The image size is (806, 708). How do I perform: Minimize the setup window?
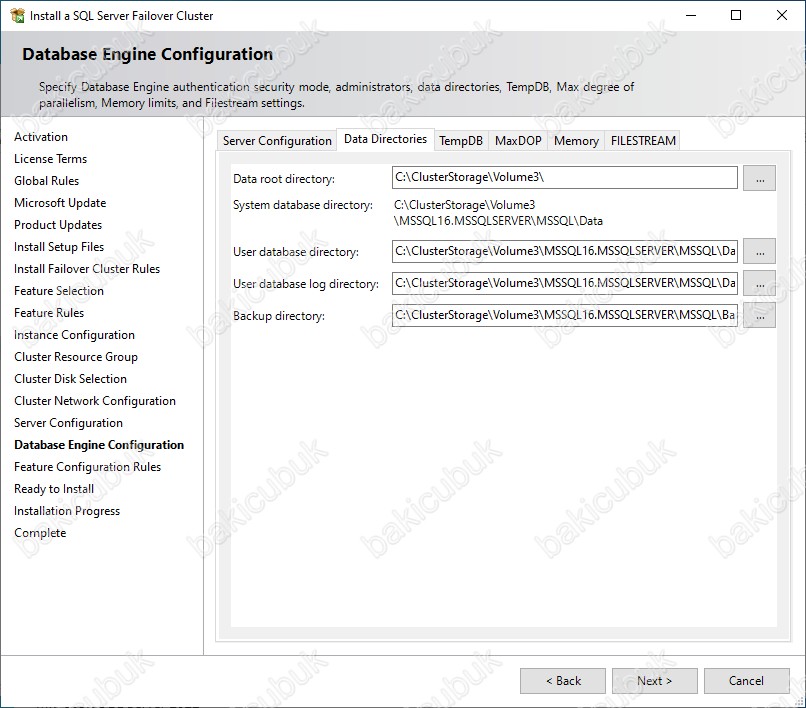[691, 15]
